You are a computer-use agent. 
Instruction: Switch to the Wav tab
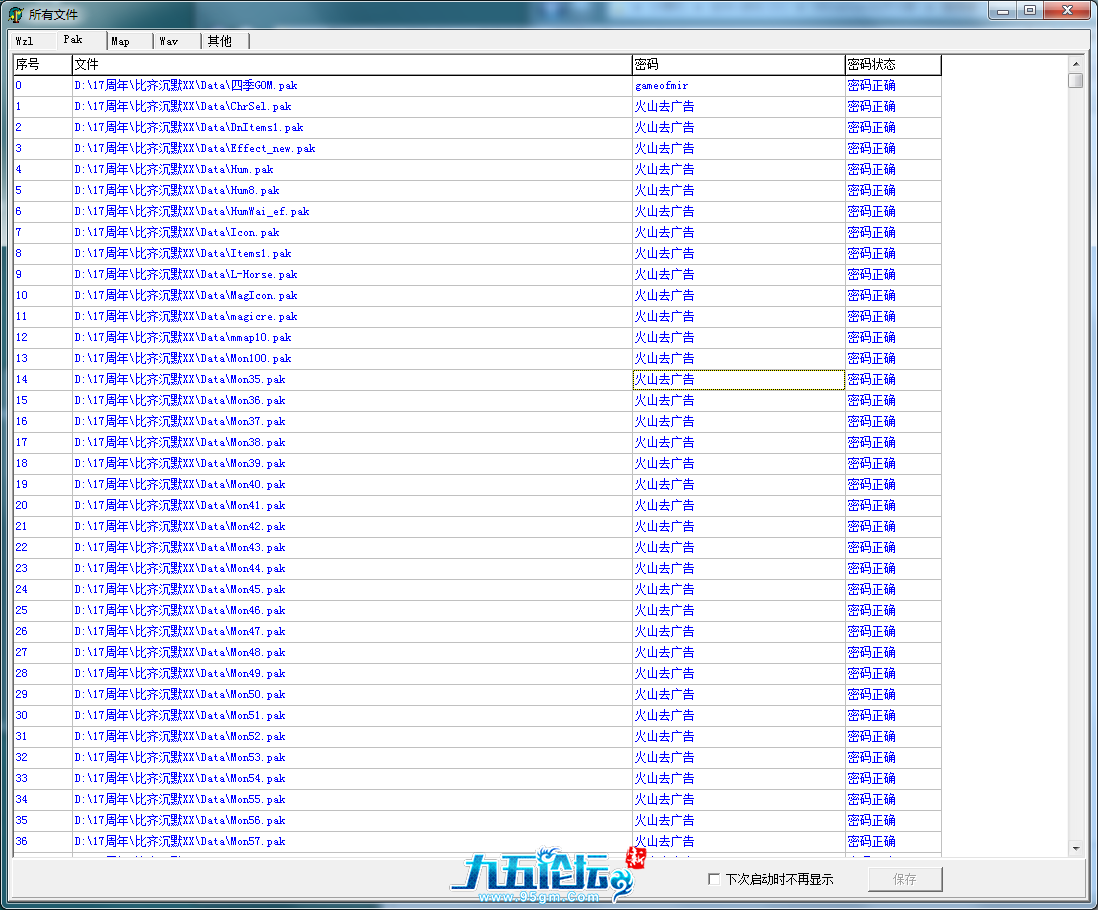tap(178, 41)
